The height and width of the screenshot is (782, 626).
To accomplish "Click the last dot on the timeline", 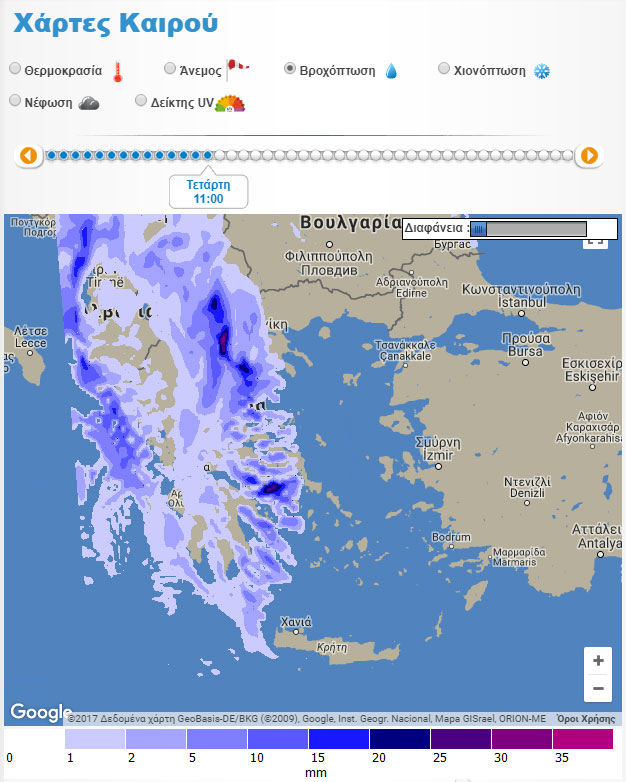I will point(568,155).
